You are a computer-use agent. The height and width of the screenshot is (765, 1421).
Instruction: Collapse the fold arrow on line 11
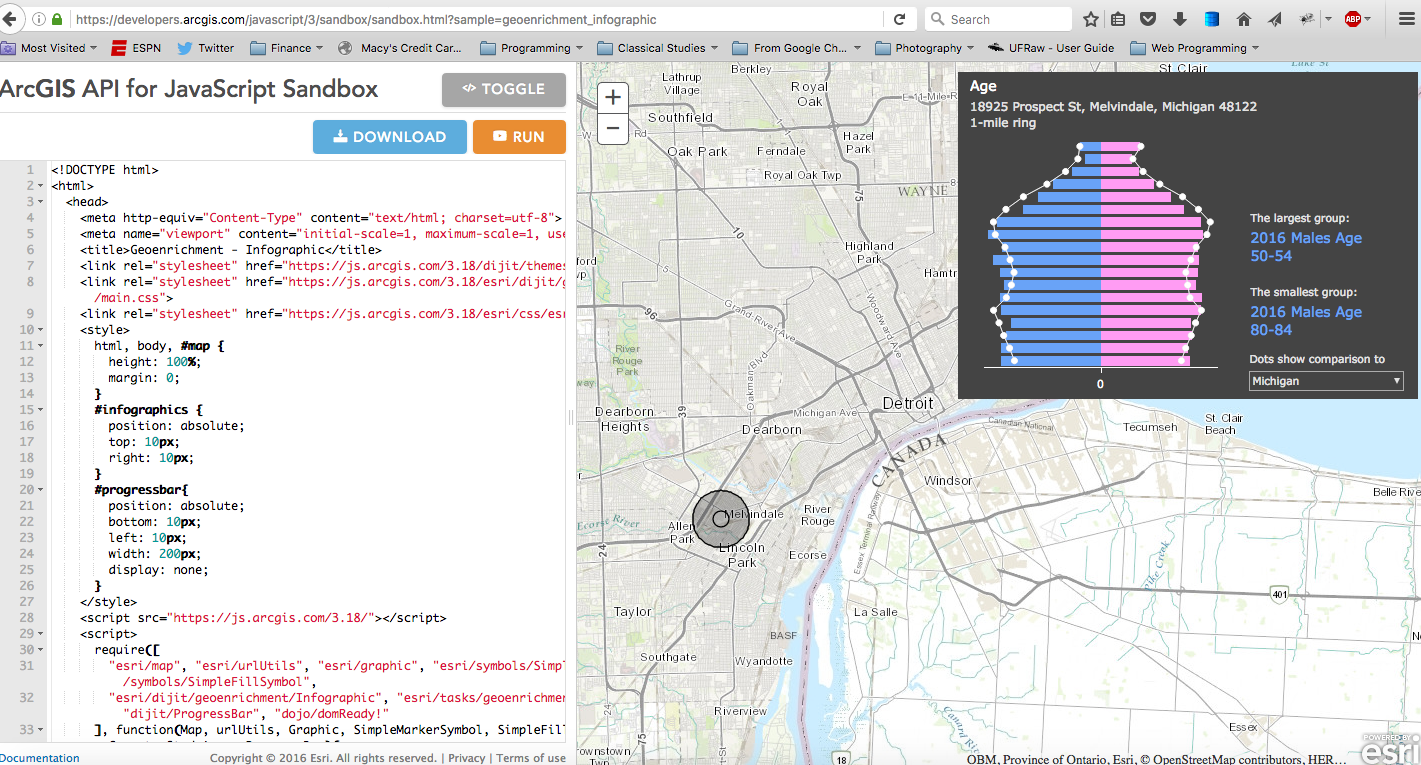[x=39, y=346]
